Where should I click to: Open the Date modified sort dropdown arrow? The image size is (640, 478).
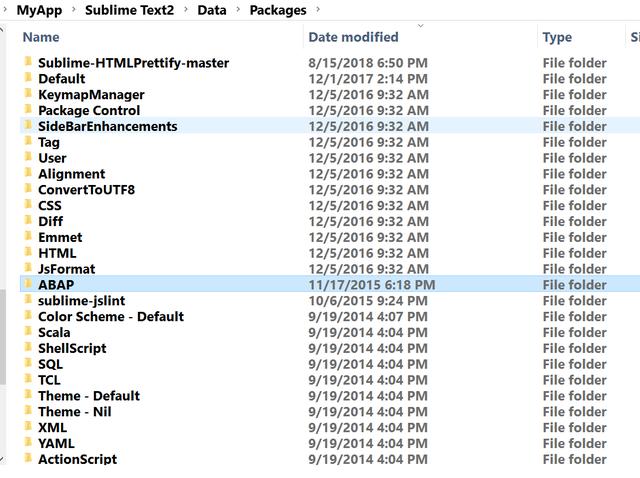point(420,26)
